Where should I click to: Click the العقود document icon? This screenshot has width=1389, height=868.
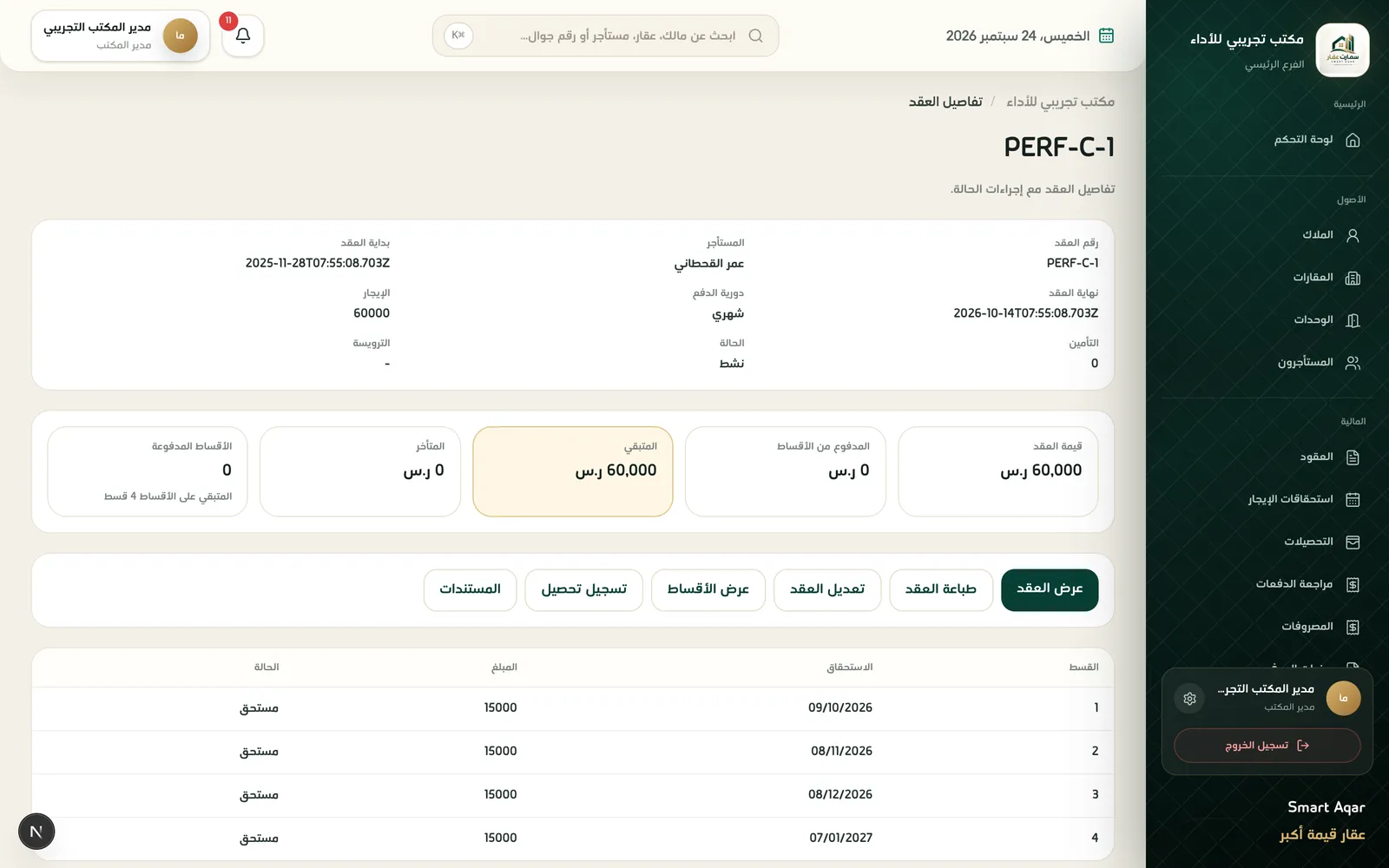coord(1353,457)
